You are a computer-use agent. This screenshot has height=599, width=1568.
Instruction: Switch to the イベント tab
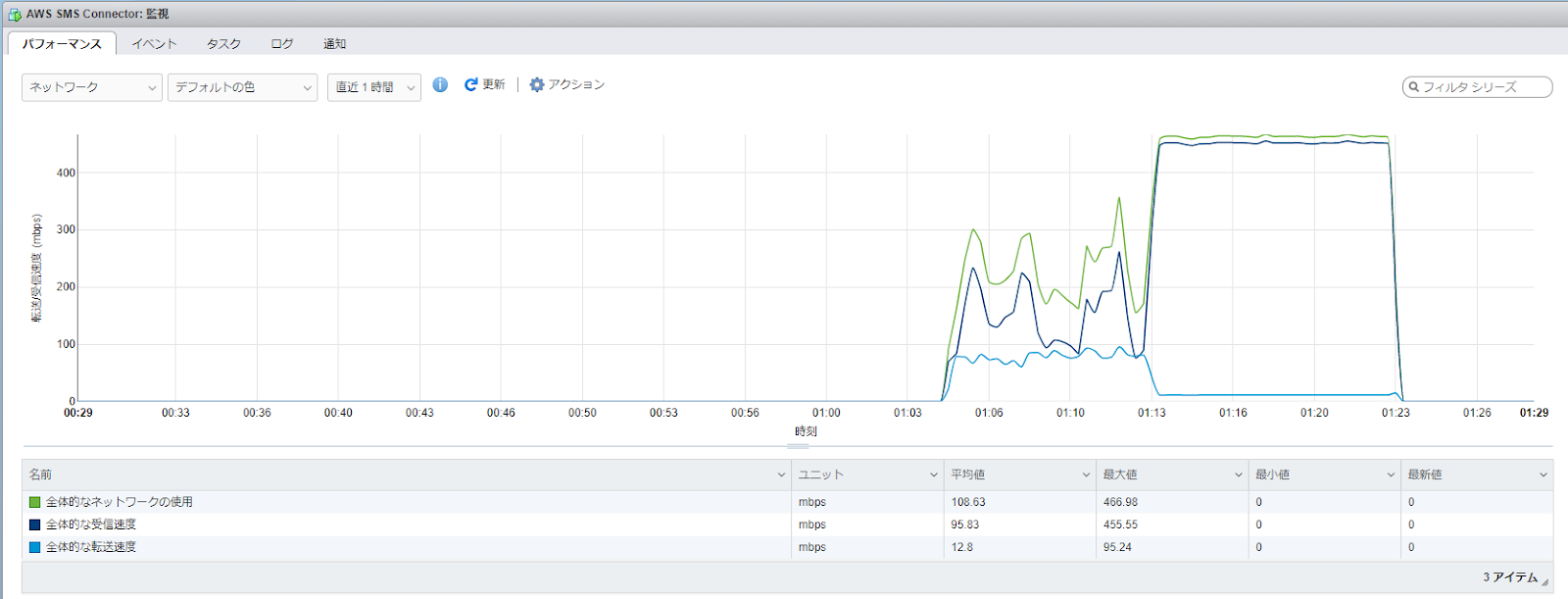(x=154, y=44)
